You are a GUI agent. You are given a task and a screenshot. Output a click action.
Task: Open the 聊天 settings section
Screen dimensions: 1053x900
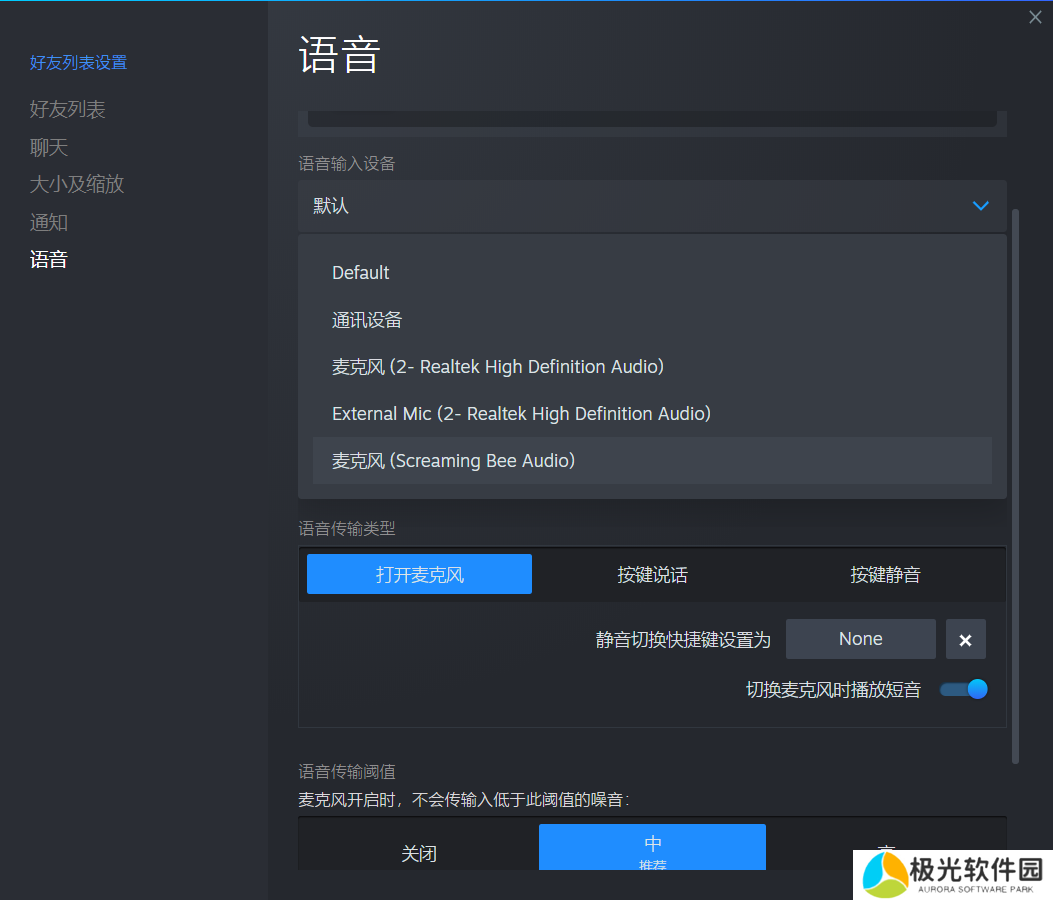pyautogui.click(x=48, y=147)
